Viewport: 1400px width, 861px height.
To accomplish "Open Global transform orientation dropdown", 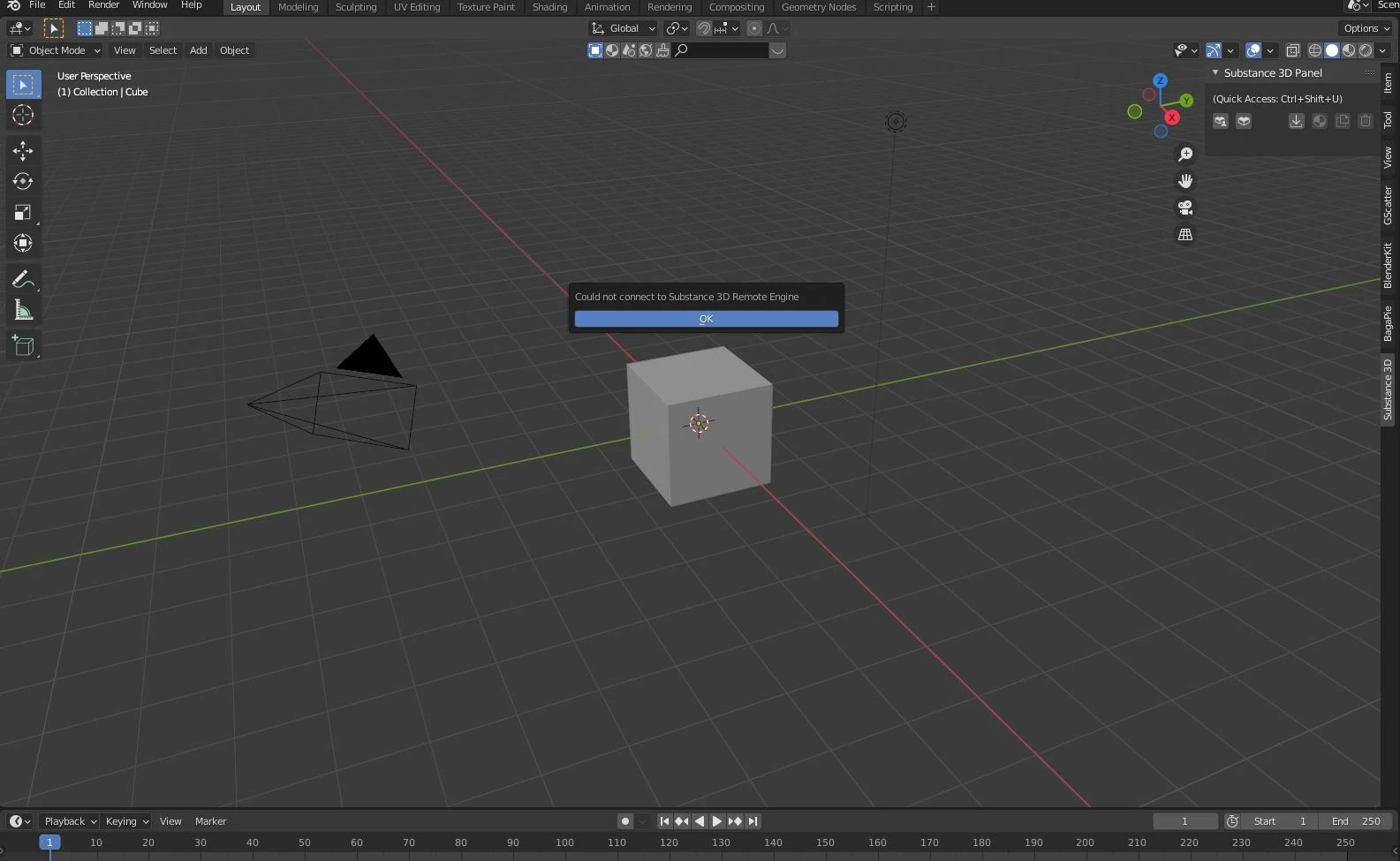I will [x=624, y=28].
